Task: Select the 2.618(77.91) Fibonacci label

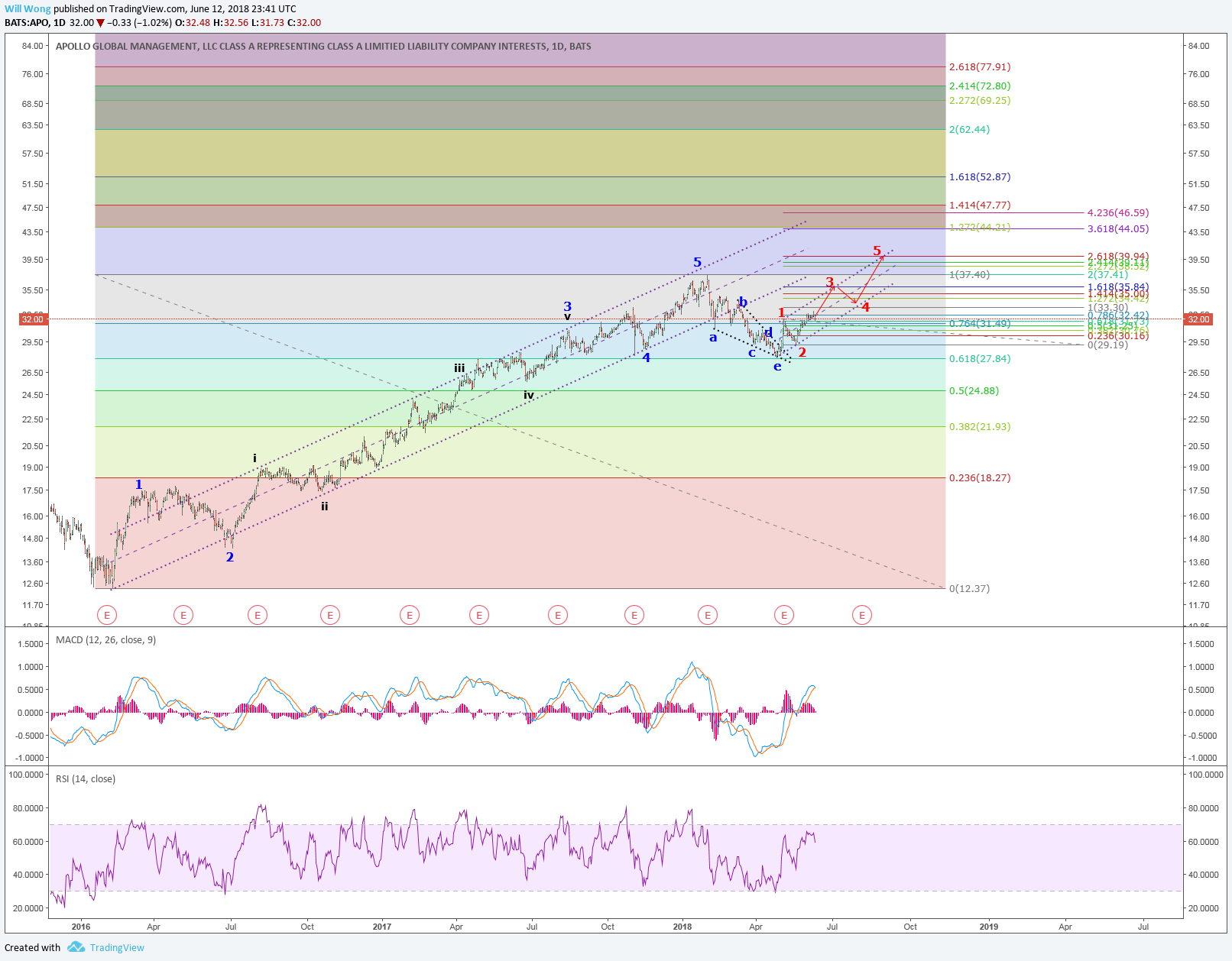Action: 980,67
